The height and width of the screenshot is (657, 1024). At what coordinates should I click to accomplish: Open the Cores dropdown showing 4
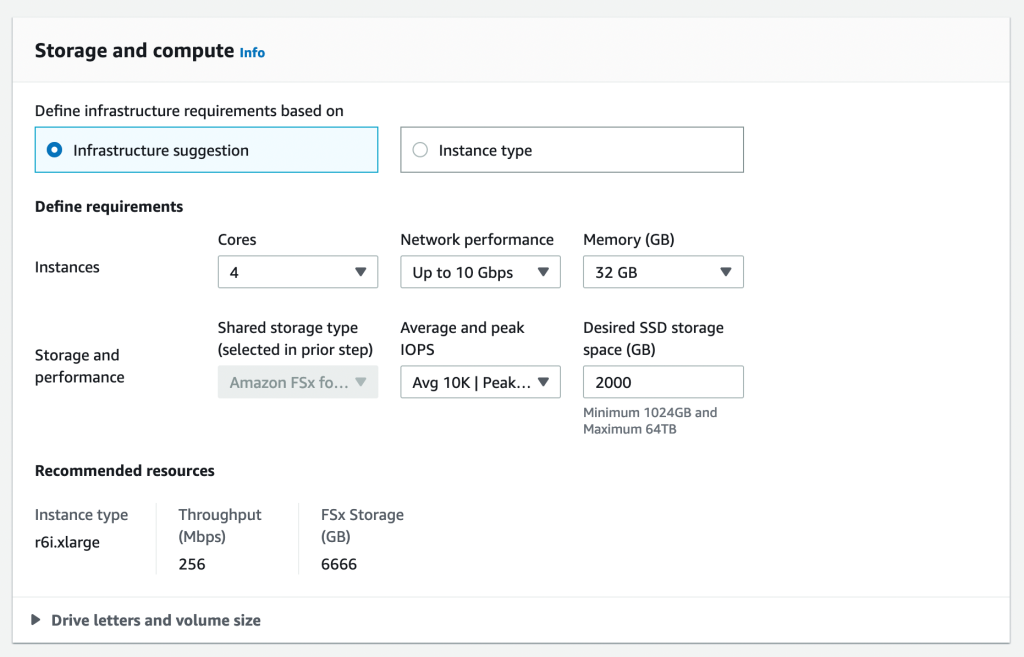click(298, 271)
